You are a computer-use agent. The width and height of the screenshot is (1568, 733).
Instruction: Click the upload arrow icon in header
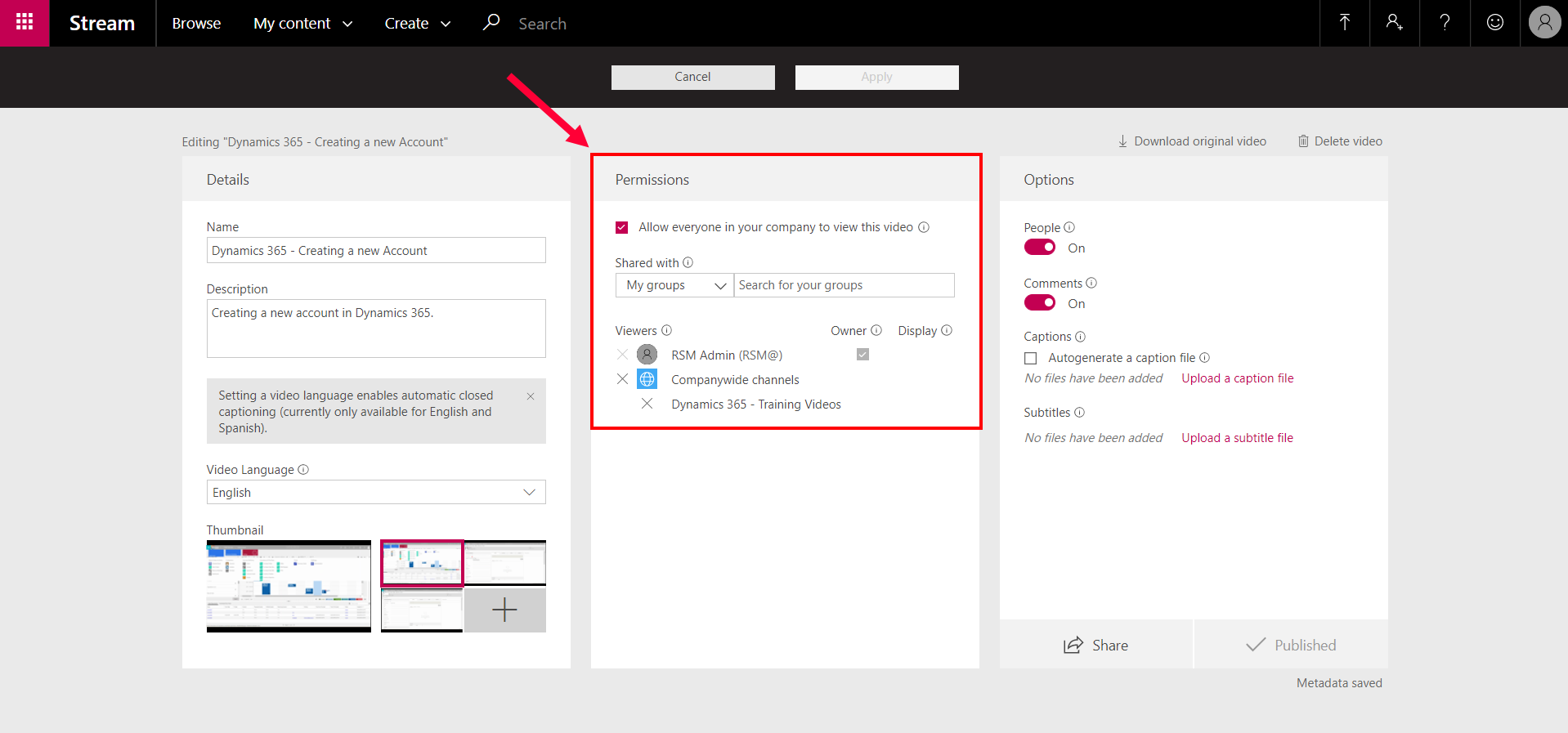[1344, 23]
